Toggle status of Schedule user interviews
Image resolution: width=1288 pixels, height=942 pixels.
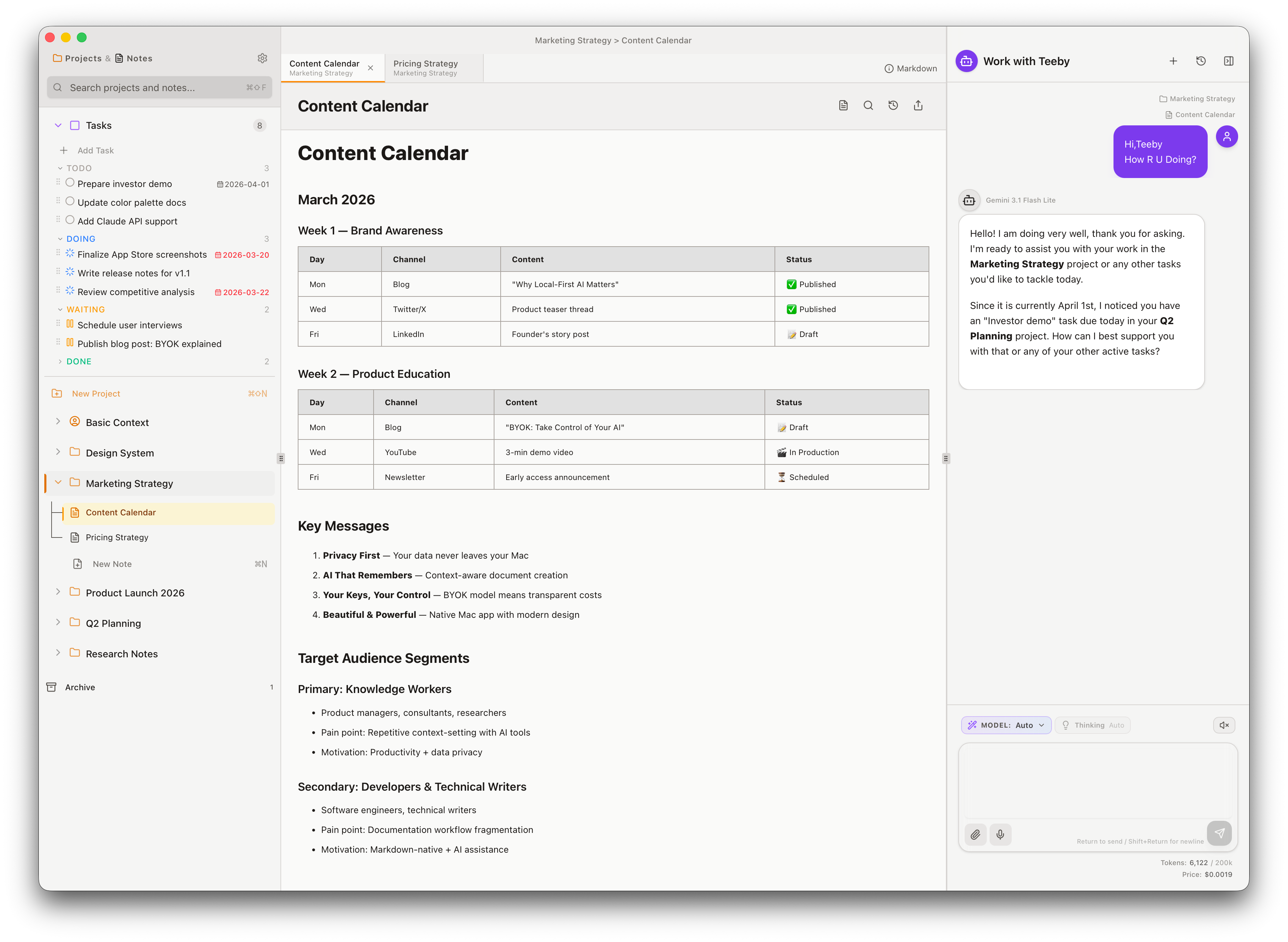(70, 324)
